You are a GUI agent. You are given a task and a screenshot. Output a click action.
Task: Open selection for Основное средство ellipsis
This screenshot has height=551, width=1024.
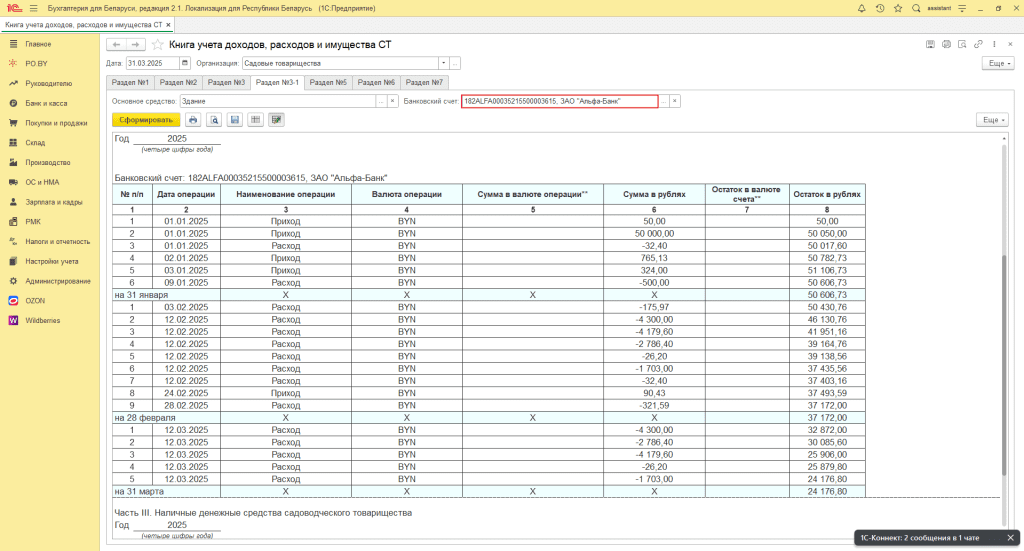(381, 101)
